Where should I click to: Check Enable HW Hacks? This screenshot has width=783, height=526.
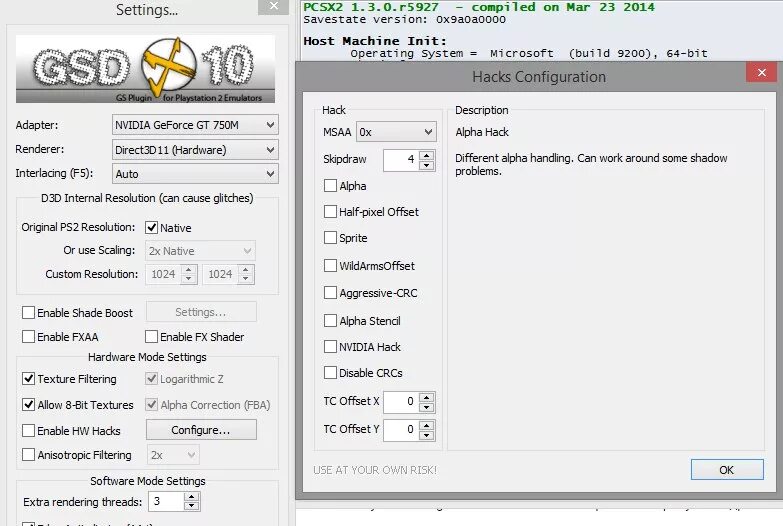click(x=28, y=431)
